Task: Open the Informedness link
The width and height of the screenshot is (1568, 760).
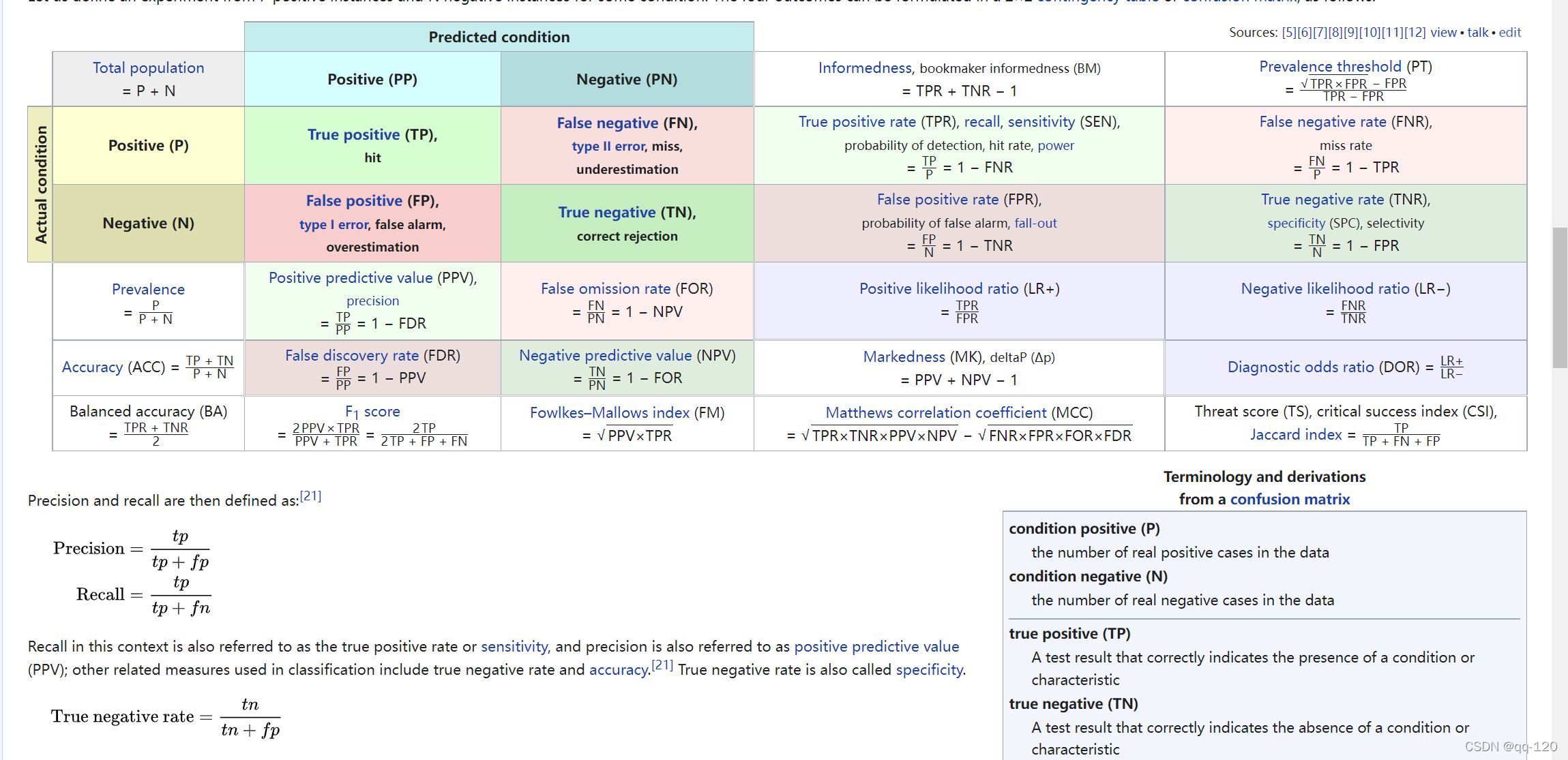Action: [x=864, y=68]
